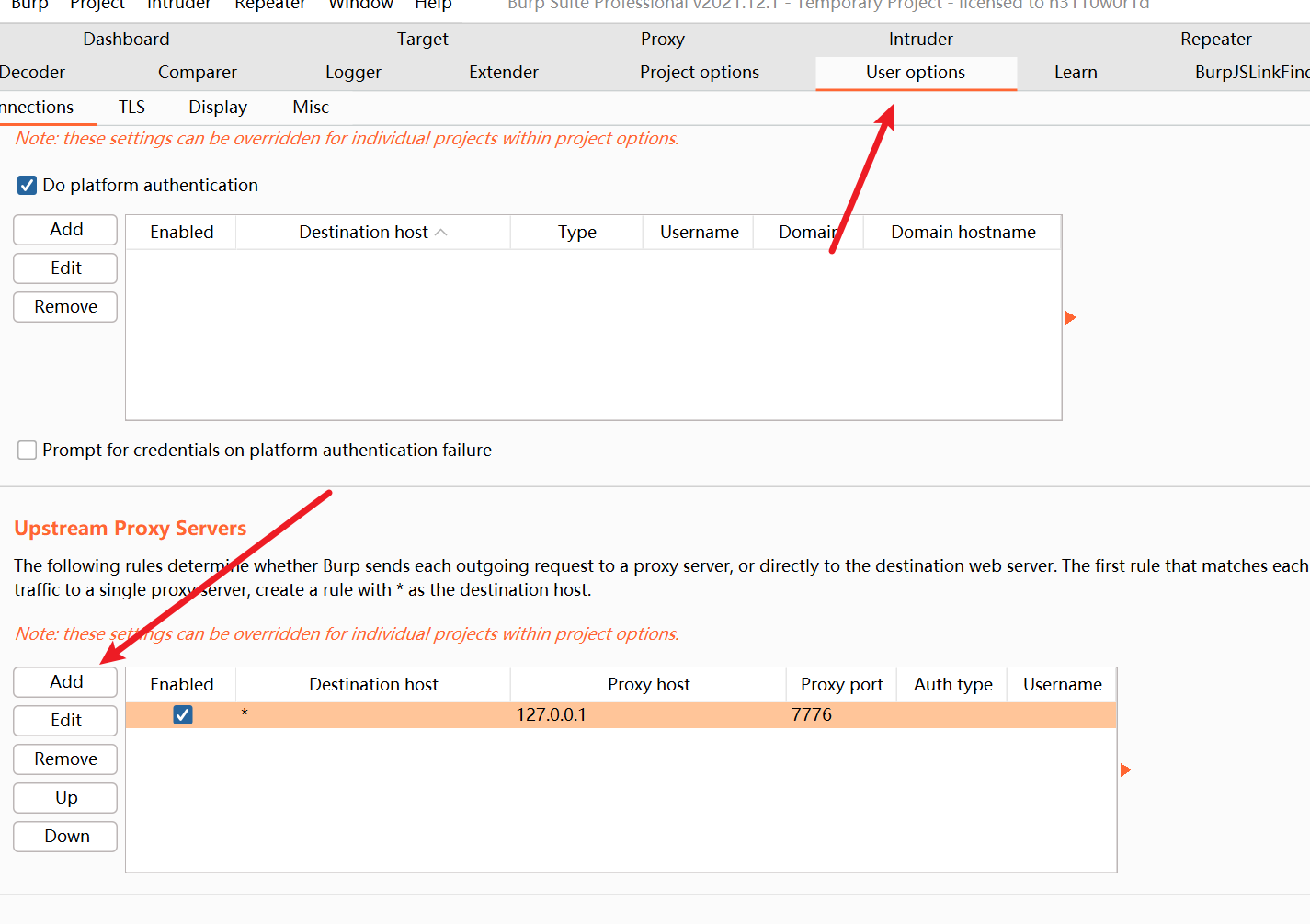This screenshot has width=1310, height=924.
Task: Click Enabled header in upstream proxy table
Action: 182,684
